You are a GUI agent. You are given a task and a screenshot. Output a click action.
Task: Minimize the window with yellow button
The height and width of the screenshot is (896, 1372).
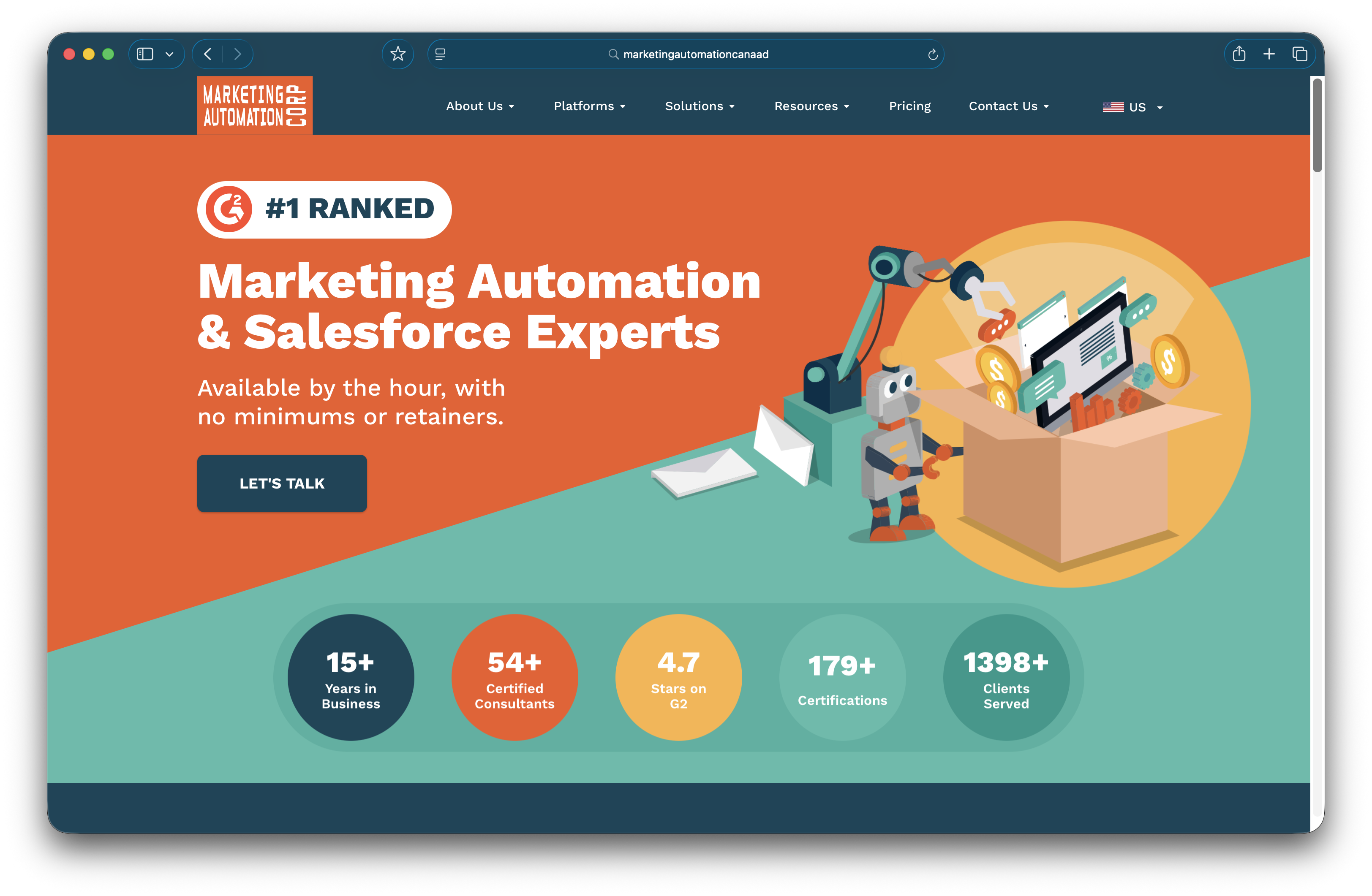[x=89, y=54]
